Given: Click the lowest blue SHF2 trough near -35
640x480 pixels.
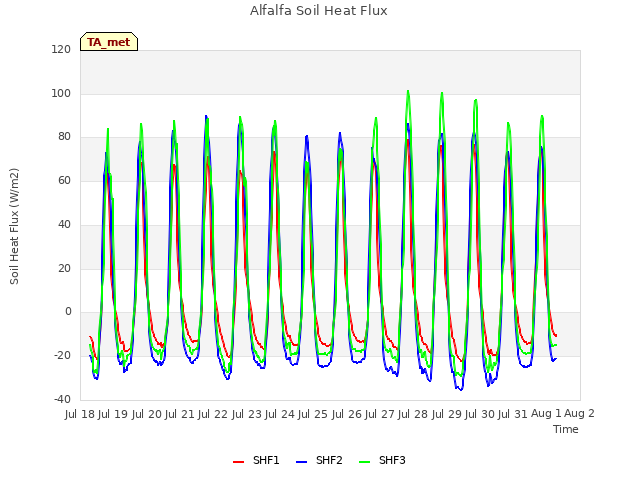Looking at the screenshot, I should [x=460, y=389].
